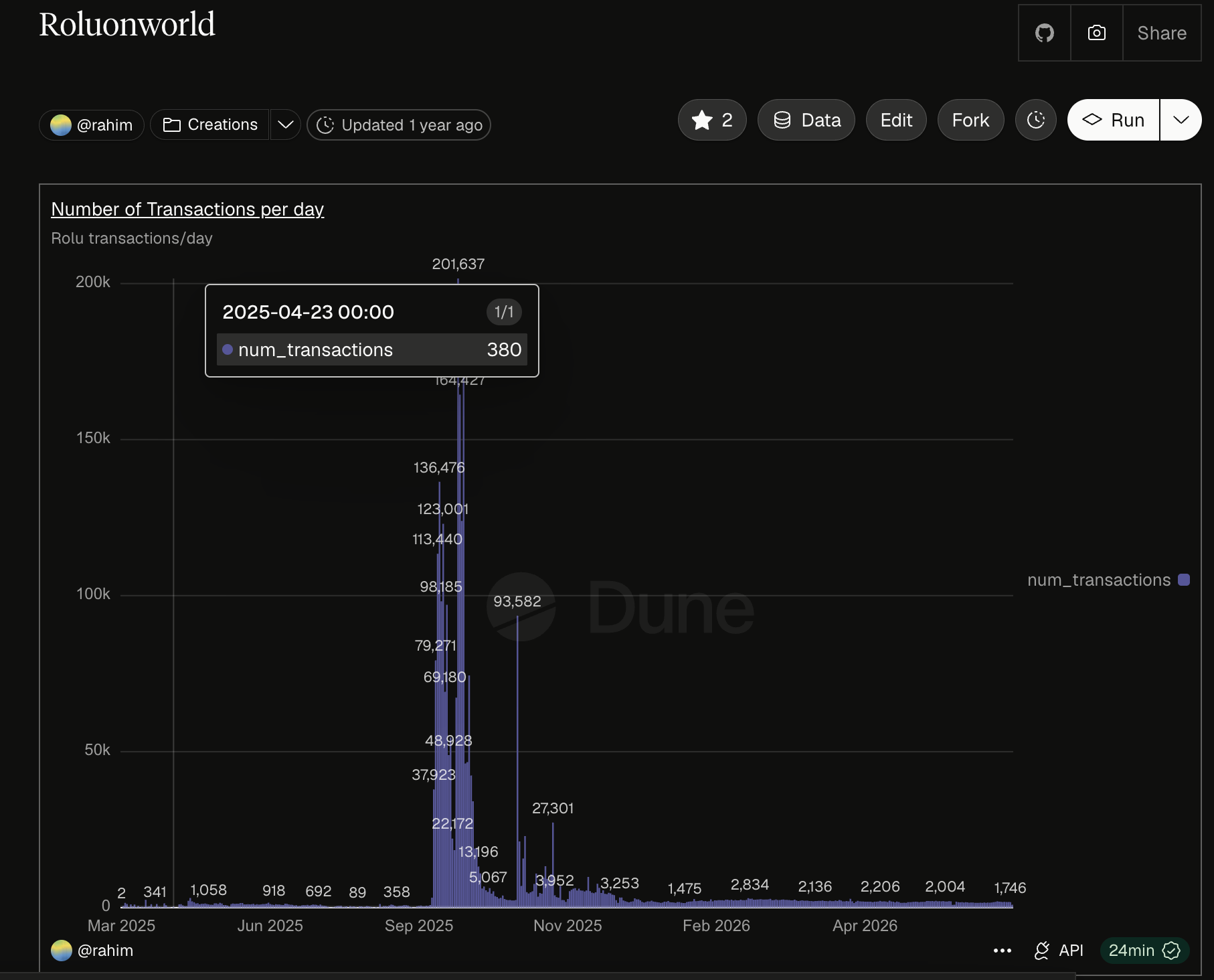Open @rahim link below the chart
Viewport: 1214px width, 980px height.
pyautogui.click(x=92, y=951)
